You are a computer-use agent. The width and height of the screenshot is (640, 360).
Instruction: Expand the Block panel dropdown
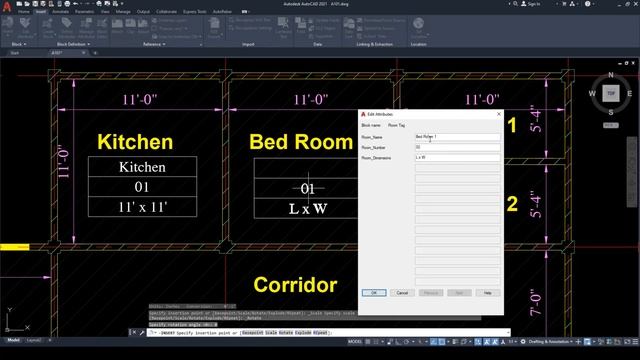(19, 44)
